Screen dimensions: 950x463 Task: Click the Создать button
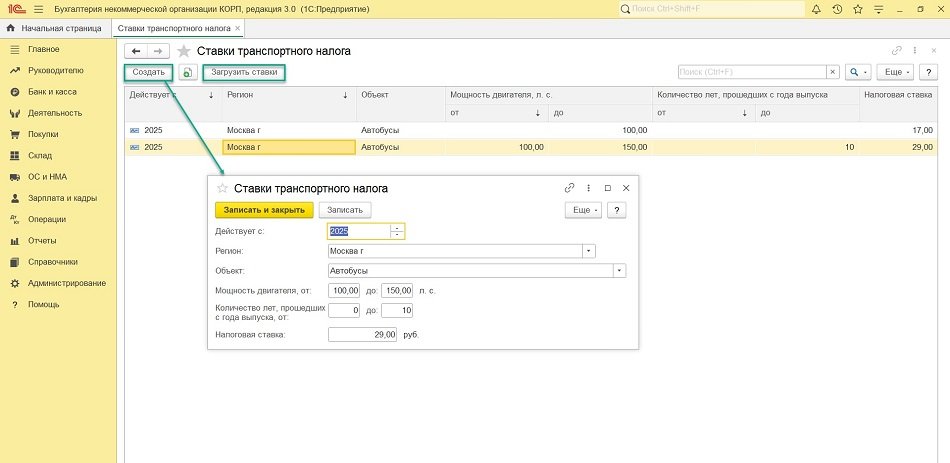(x=148, y=72)
